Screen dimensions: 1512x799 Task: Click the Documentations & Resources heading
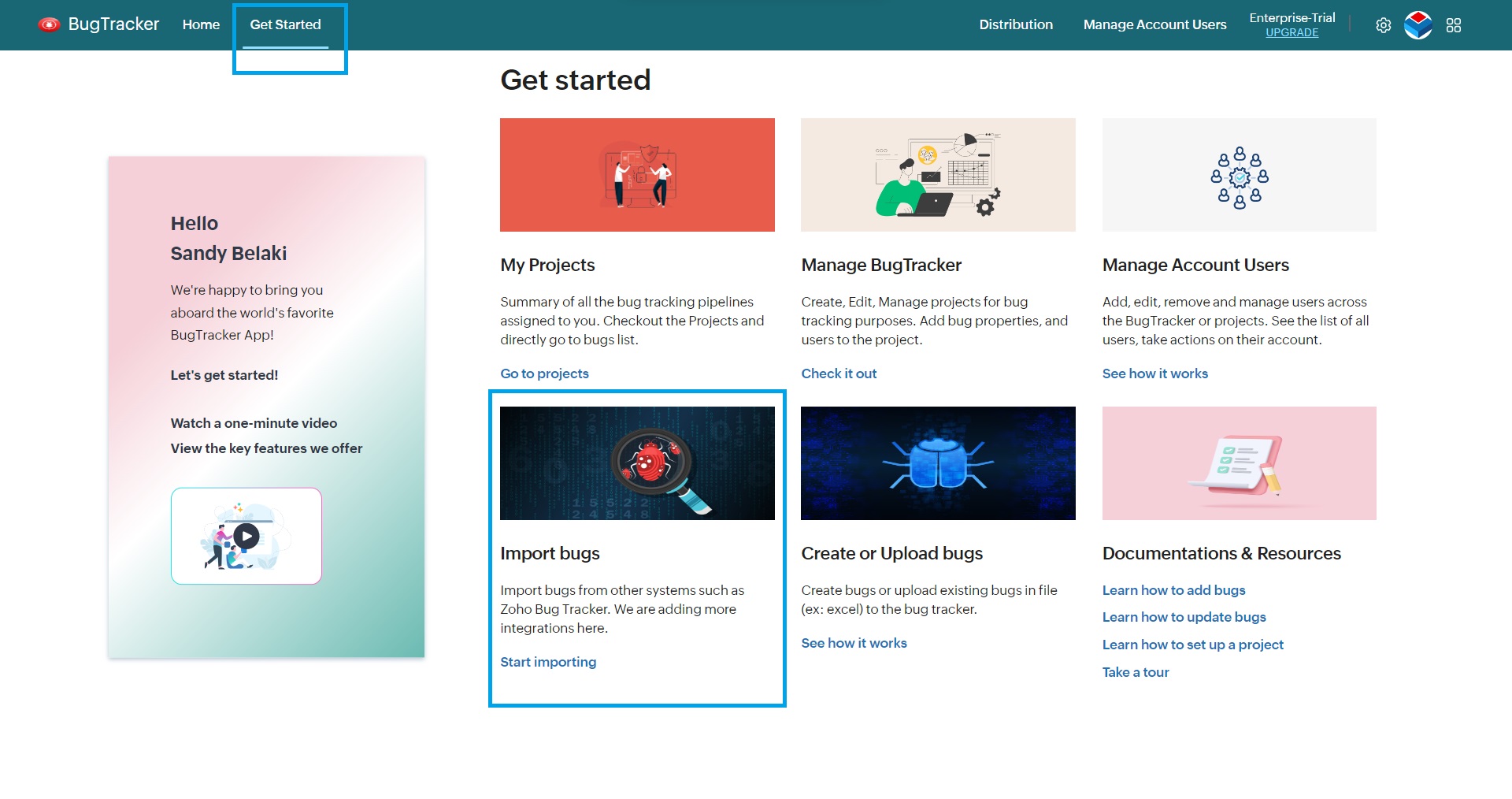click(x=1221, y=553)
